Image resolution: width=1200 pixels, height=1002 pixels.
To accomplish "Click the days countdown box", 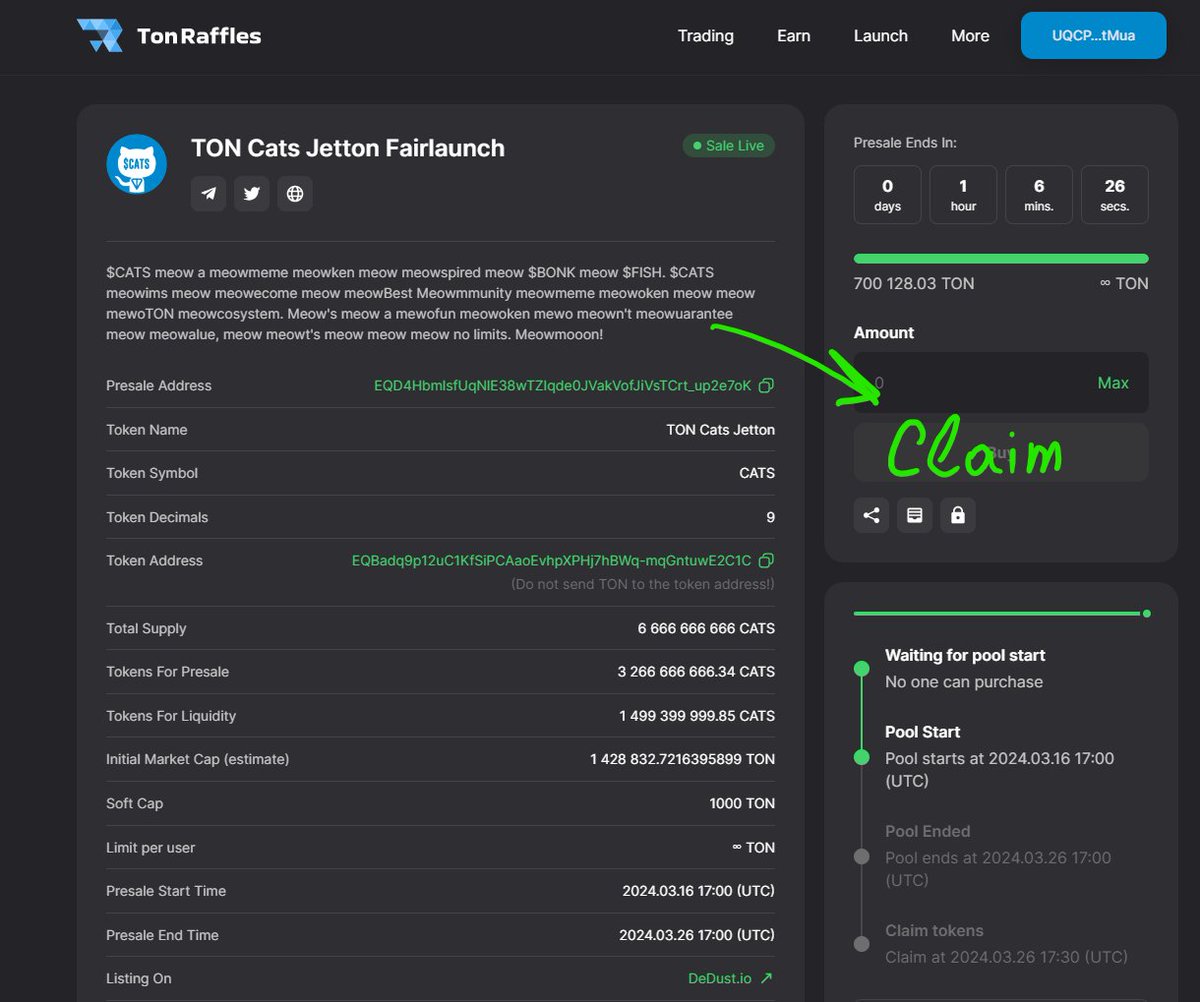I will point(887,194).
